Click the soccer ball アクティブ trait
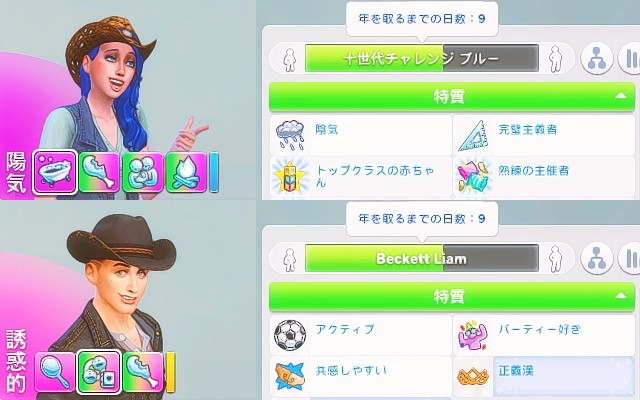The width and height of the screenshot is (640, 400). (360, 335)
